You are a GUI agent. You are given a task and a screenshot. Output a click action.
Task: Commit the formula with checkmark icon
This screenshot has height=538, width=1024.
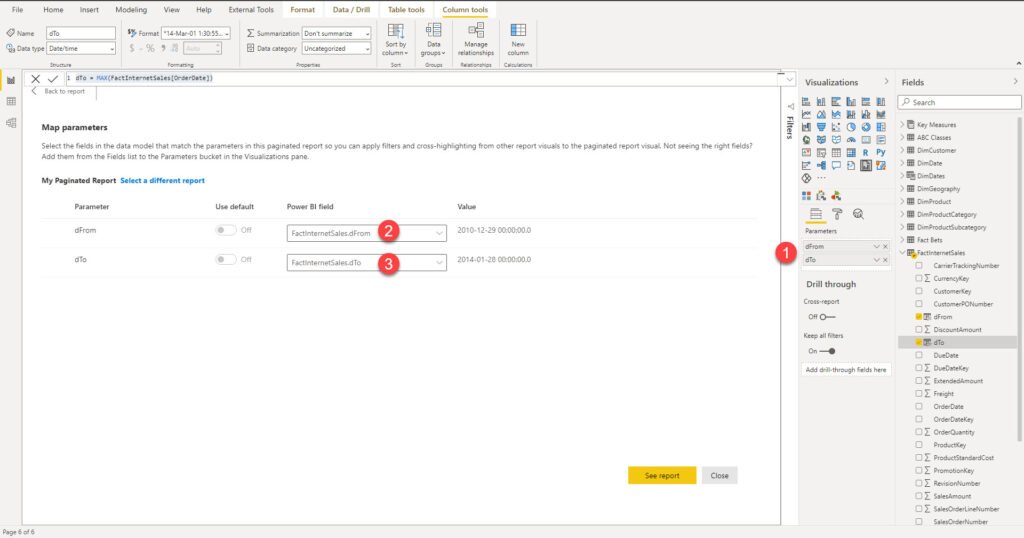[x=53, y=78]
